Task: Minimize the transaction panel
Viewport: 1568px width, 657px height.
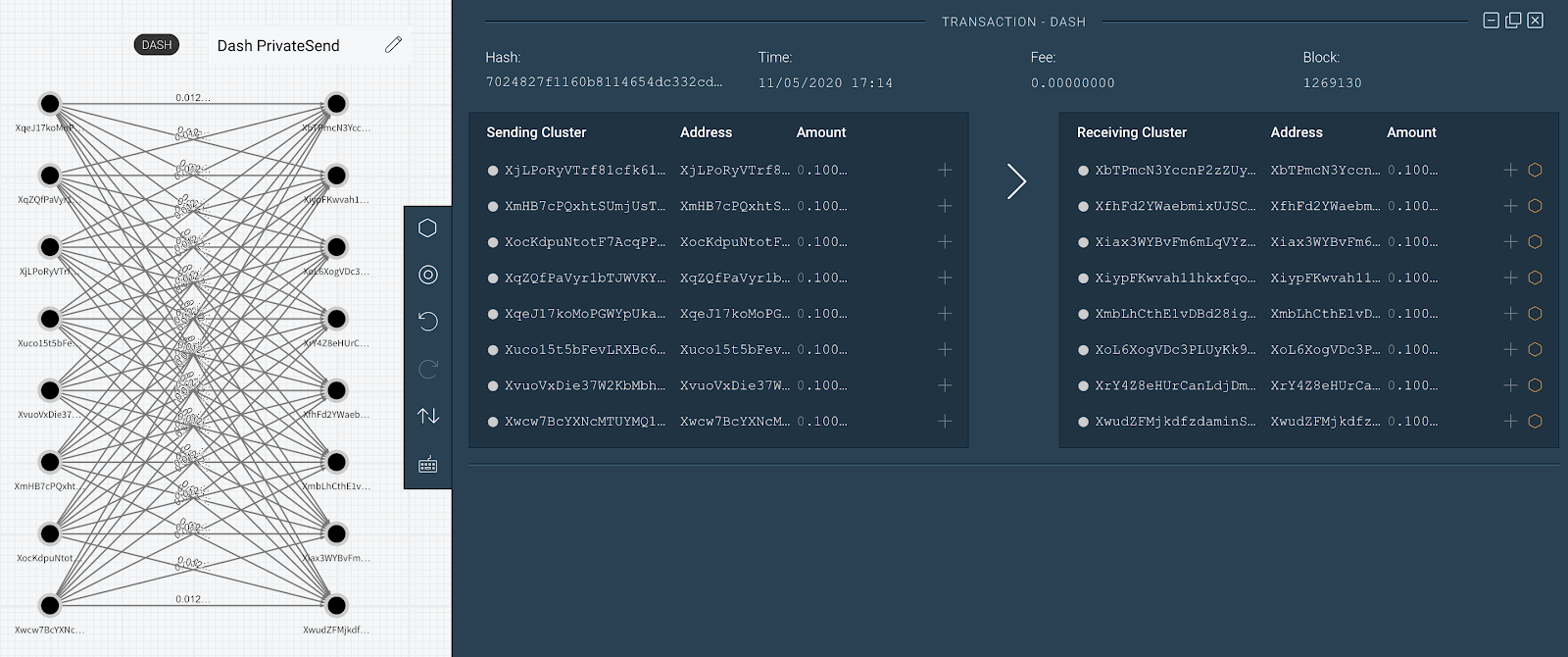Action: (x=1491, y=21)
